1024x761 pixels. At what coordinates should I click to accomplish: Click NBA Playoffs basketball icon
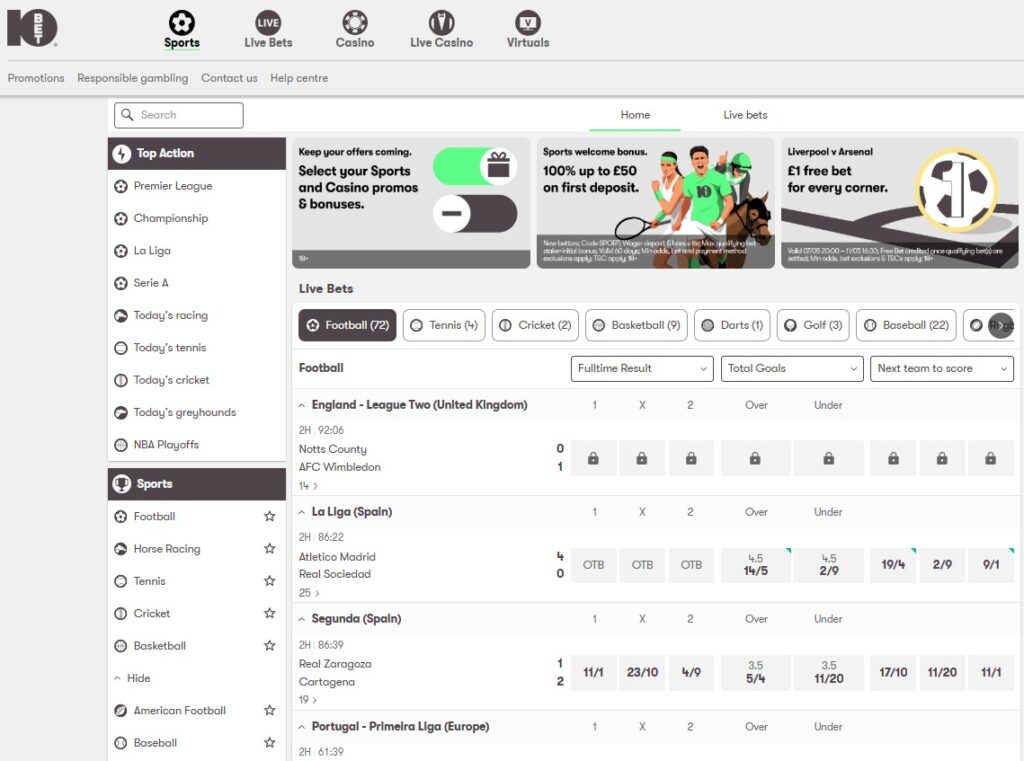coord(121,445)
